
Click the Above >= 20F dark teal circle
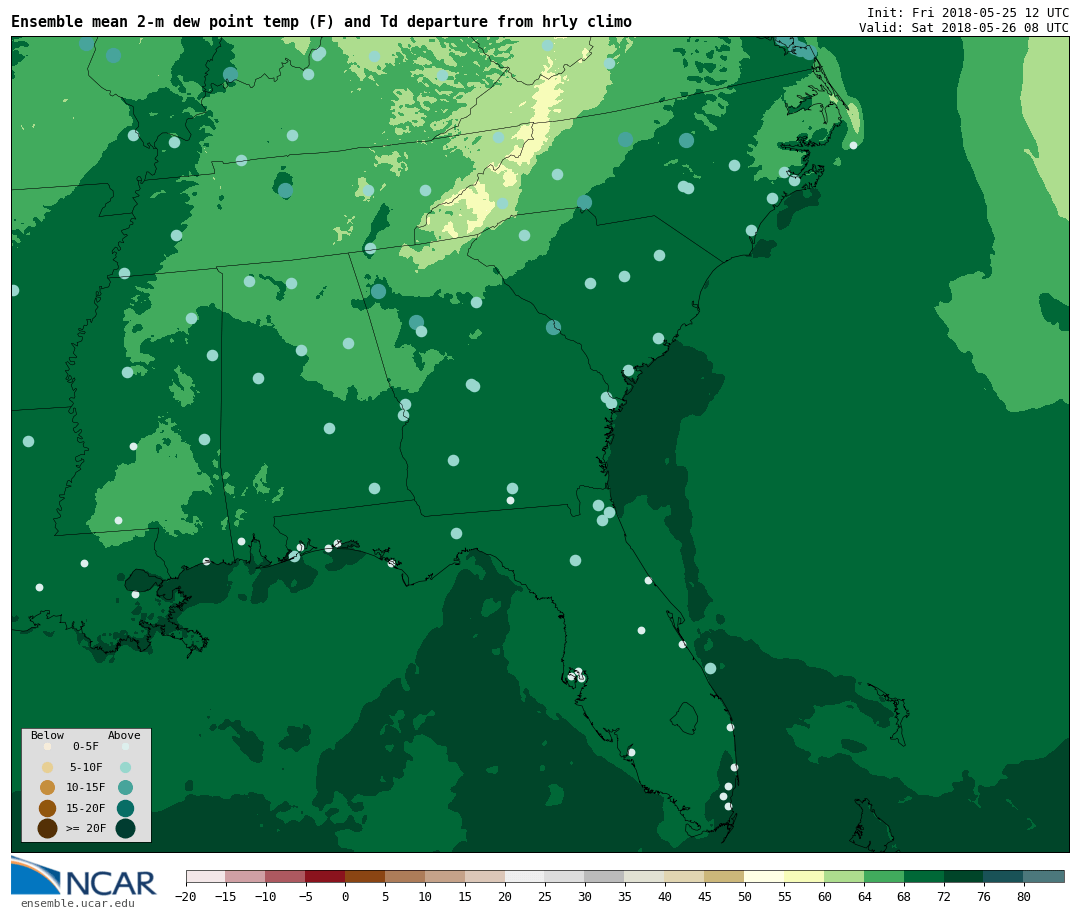pyautogui.click(x=125, y=828)
